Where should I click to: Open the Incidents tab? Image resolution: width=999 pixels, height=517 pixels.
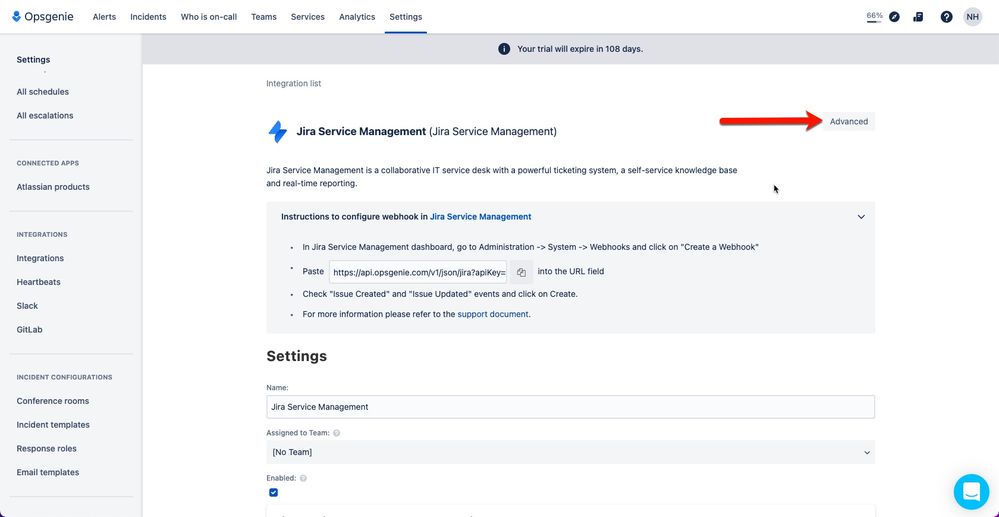(148, 17)
